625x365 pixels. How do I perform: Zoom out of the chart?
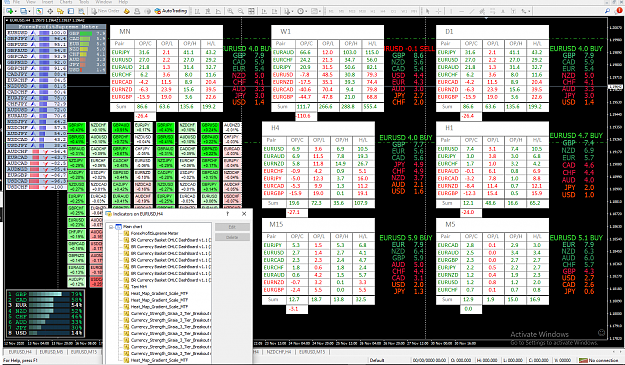(x=241, y=11)
